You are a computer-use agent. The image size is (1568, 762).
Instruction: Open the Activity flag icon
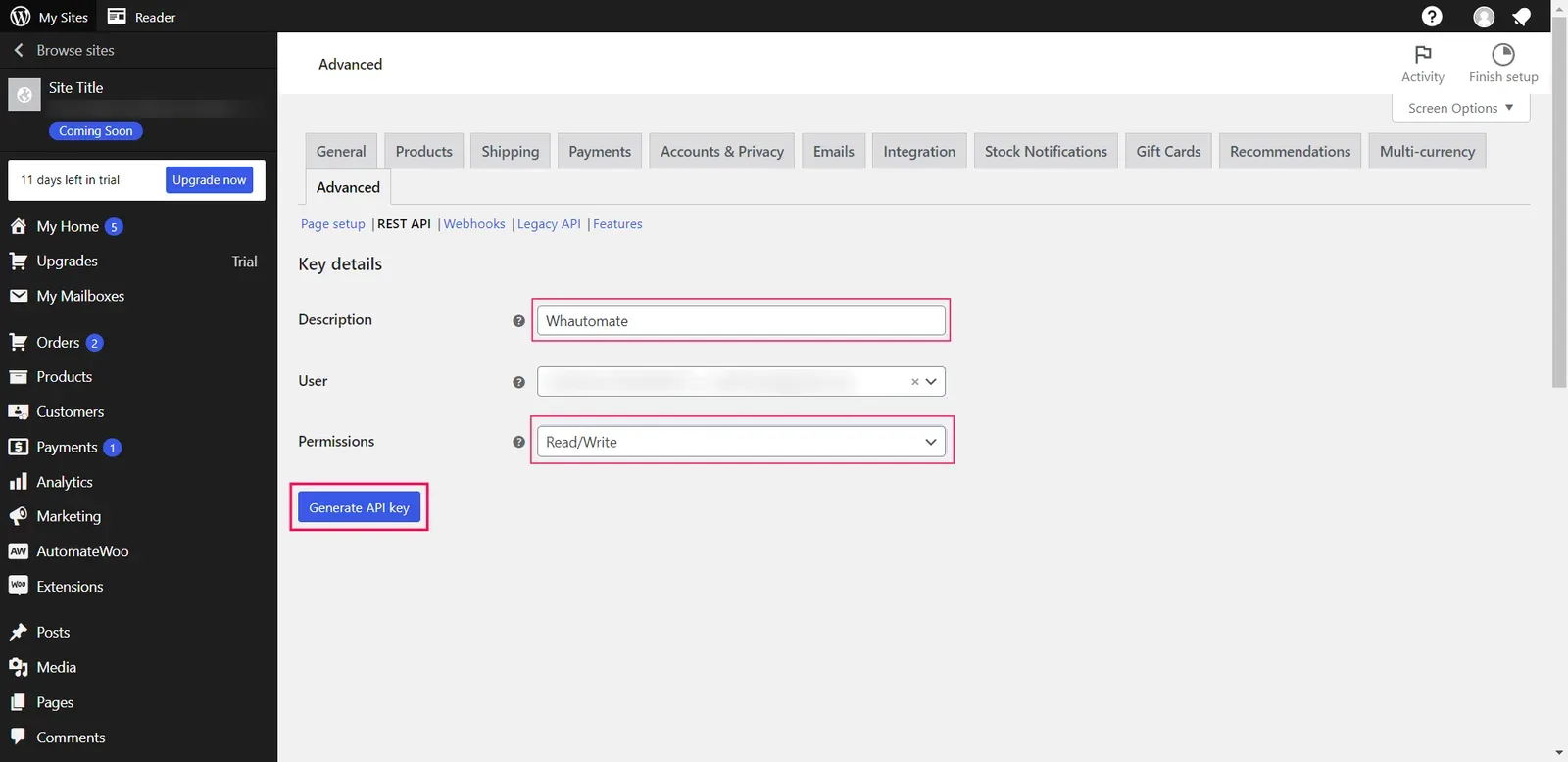click(1423, 54)
